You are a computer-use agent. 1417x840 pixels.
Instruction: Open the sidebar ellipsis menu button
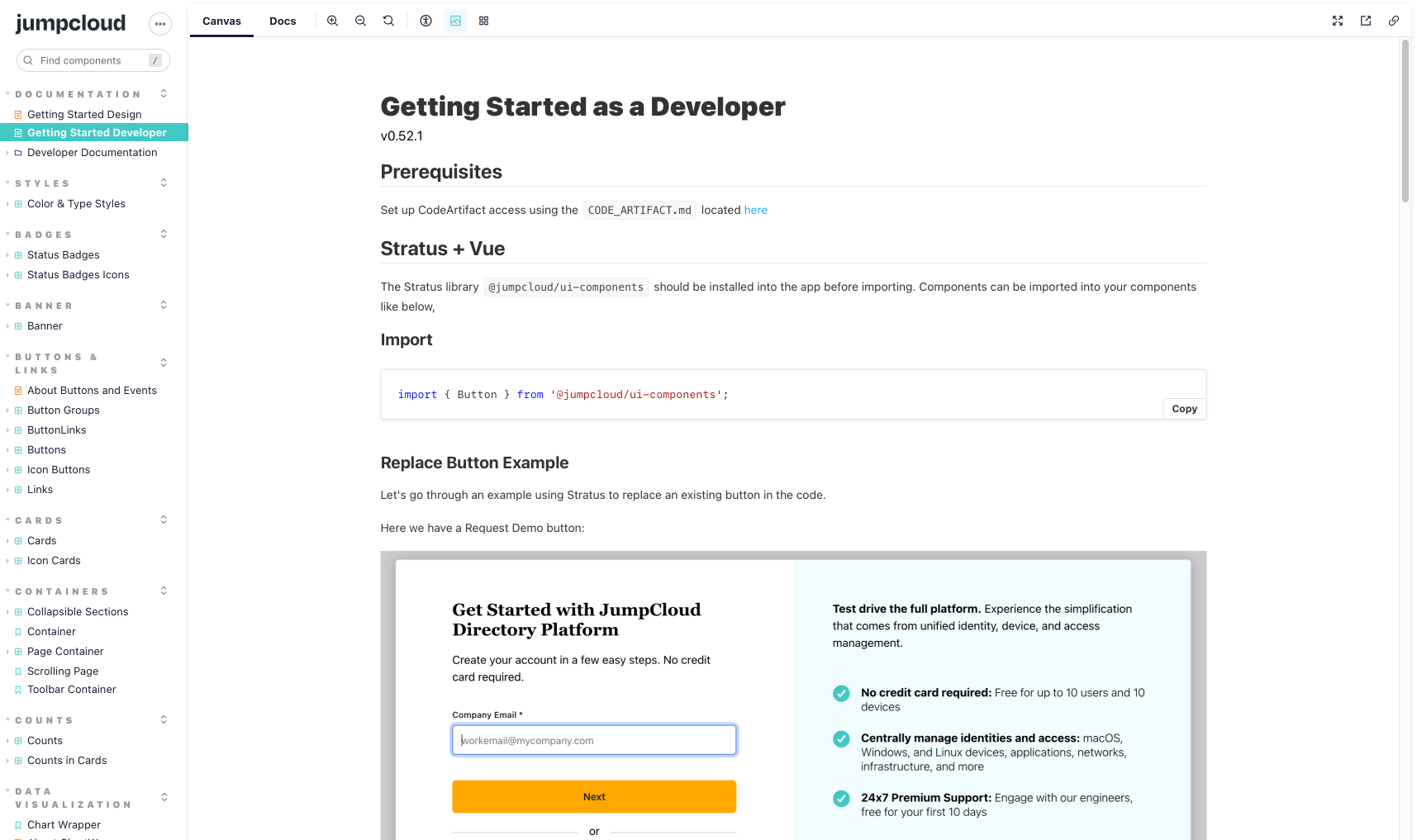pos(159,24)
